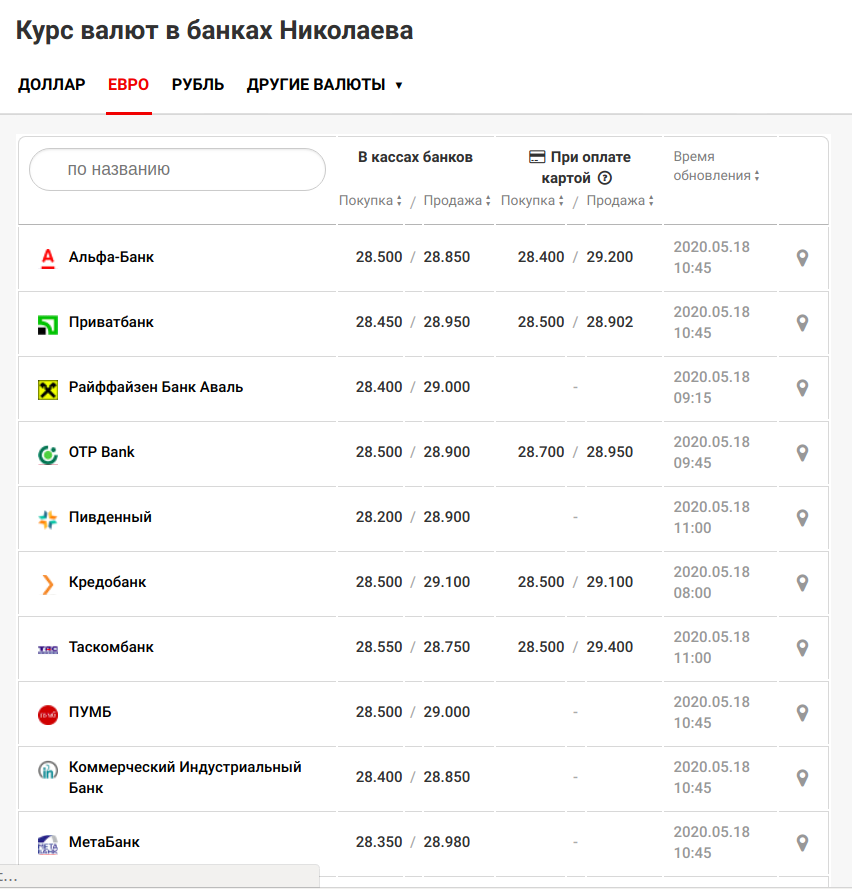Open the Таскомбанк link
This screenshot has width=852, height=889.
[x=111, y=647]
